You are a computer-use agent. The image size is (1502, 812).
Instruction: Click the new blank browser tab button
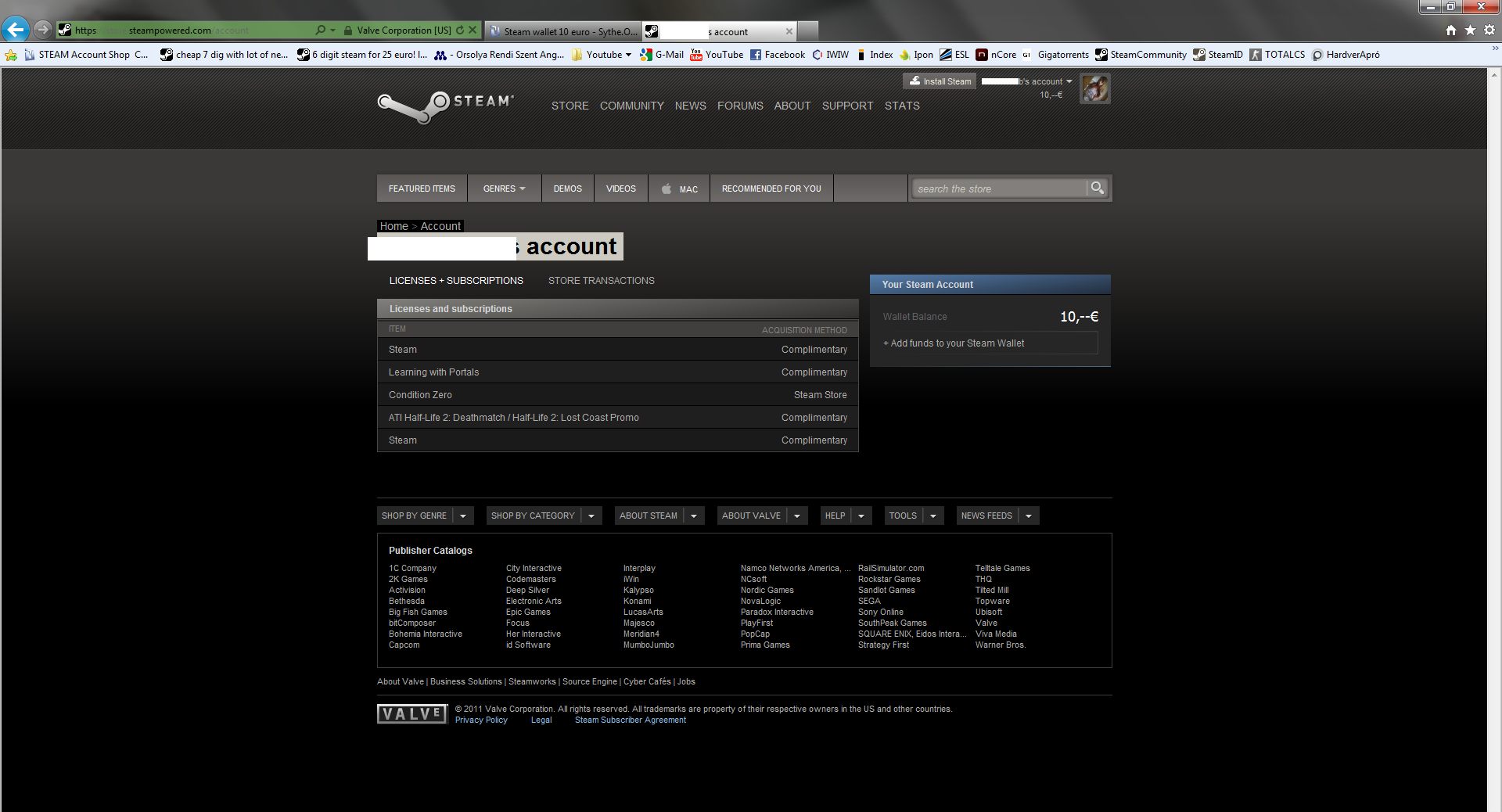point(808,31)
